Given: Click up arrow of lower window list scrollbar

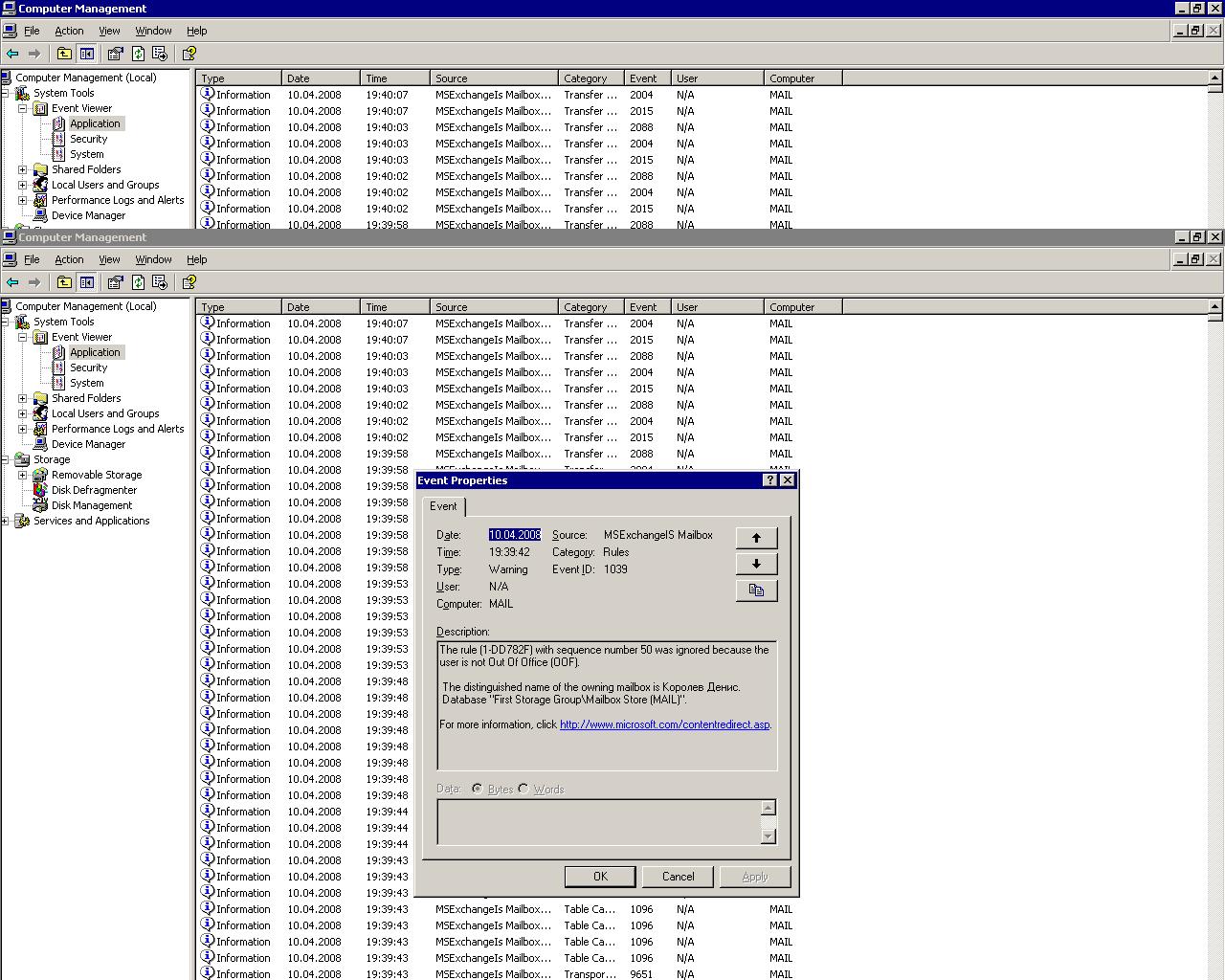Looking at the screenshot, I should pyautogui.click(x=1215, y=306).
